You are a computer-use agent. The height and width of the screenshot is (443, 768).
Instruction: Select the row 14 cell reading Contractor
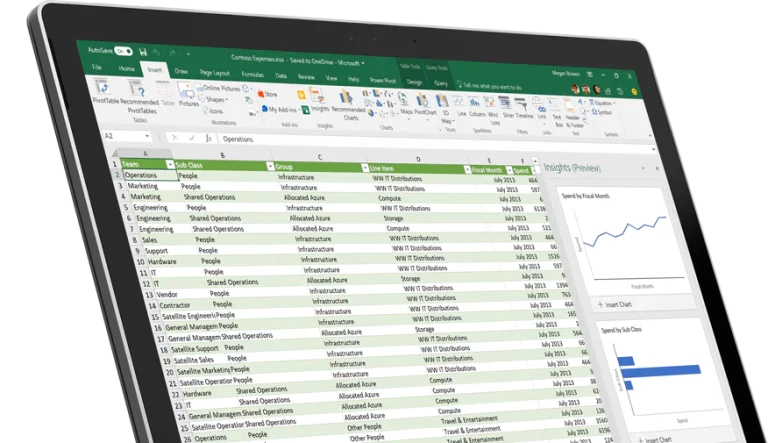(185, 305)
